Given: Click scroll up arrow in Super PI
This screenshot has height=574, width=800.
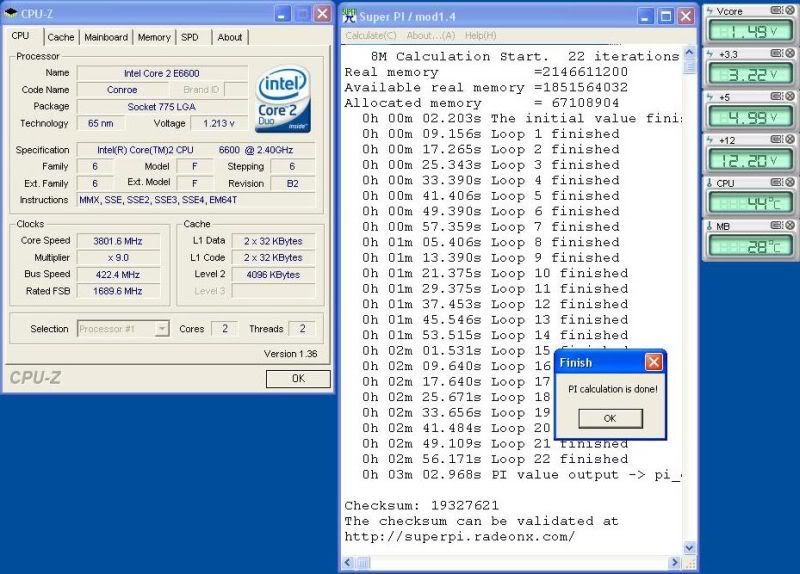Looking at the screenshot, I should click(689, 53).
